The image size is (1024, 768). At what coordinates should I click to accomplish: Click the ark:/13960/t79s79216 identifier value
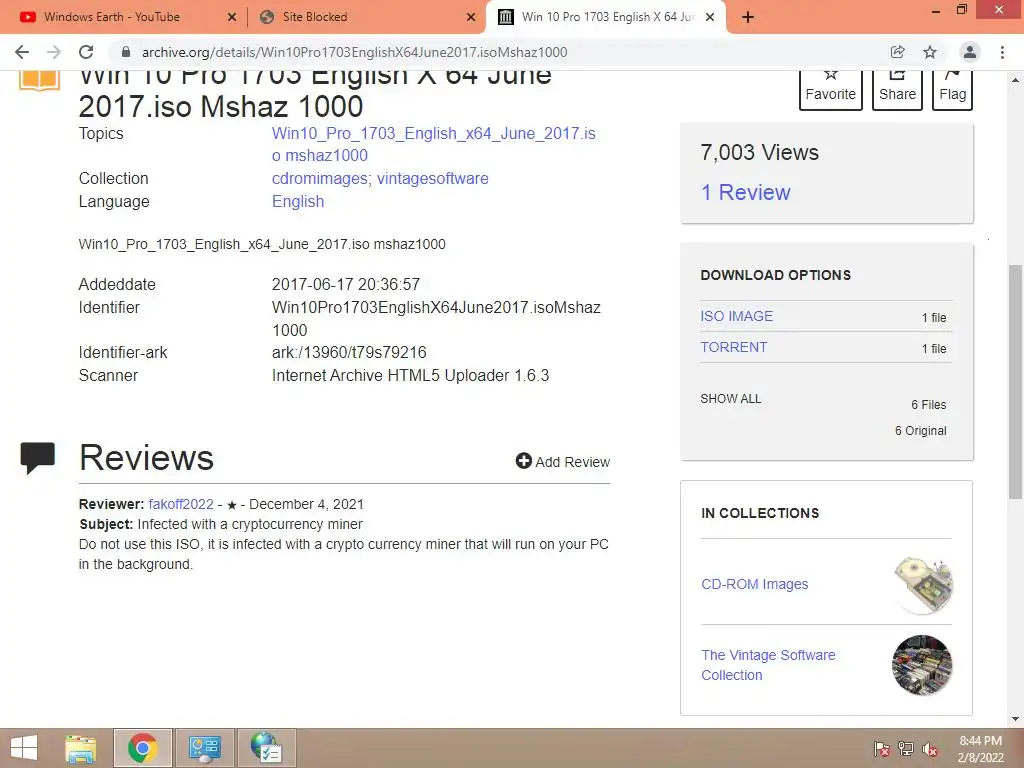[349, 353]
